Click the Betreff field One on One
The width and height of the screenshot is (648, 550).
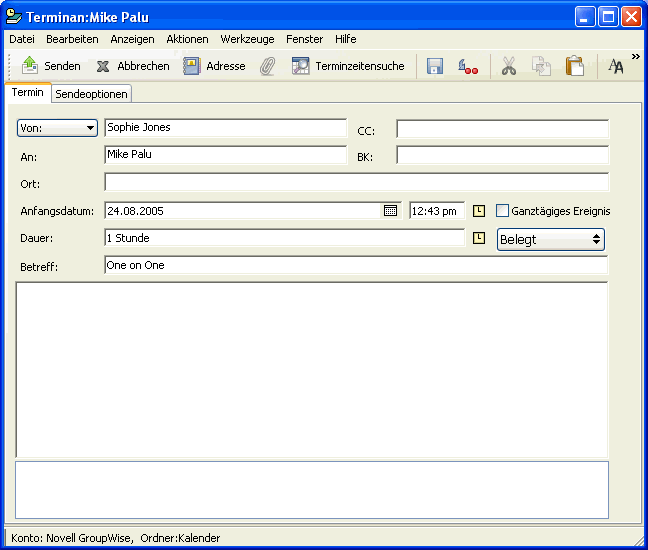[356, 265]
